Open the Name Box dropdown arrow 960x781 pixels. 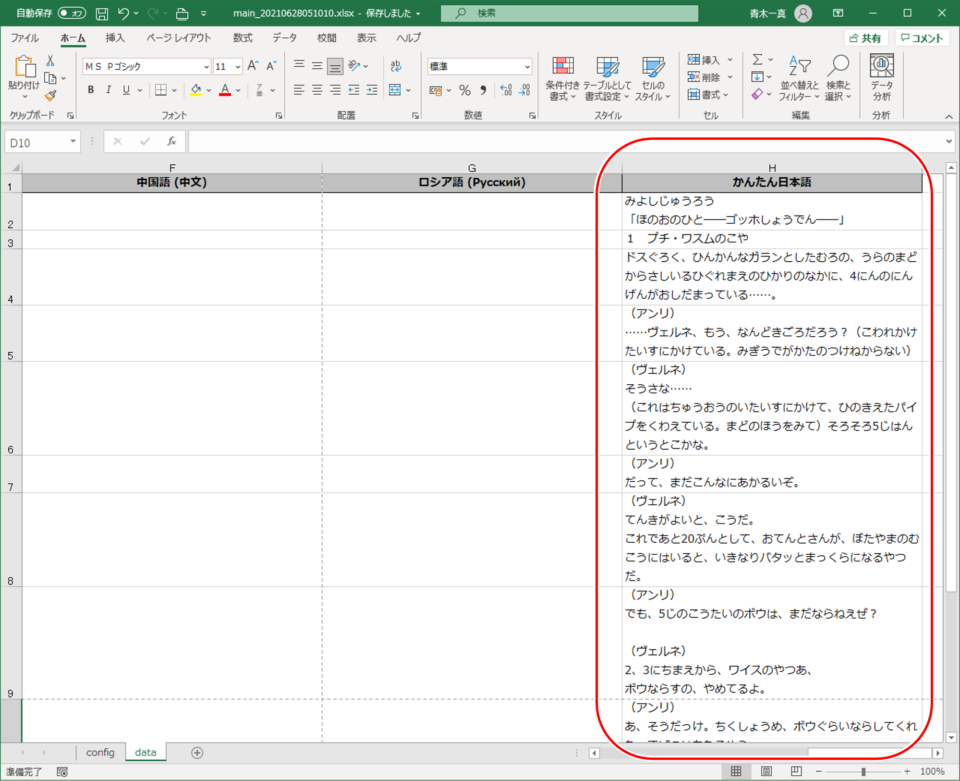[x=73, y=142]
